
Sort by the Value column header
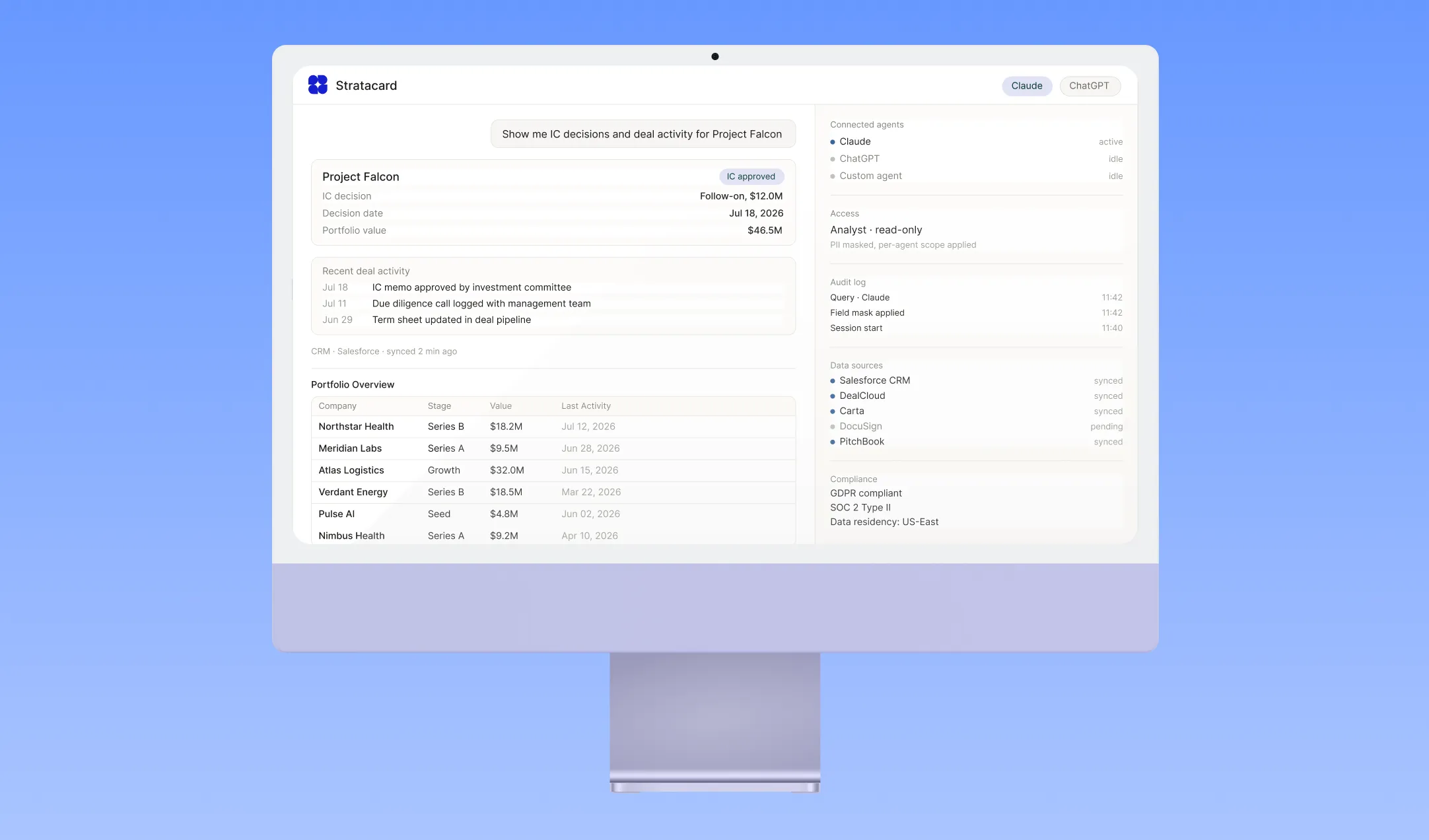501,406
